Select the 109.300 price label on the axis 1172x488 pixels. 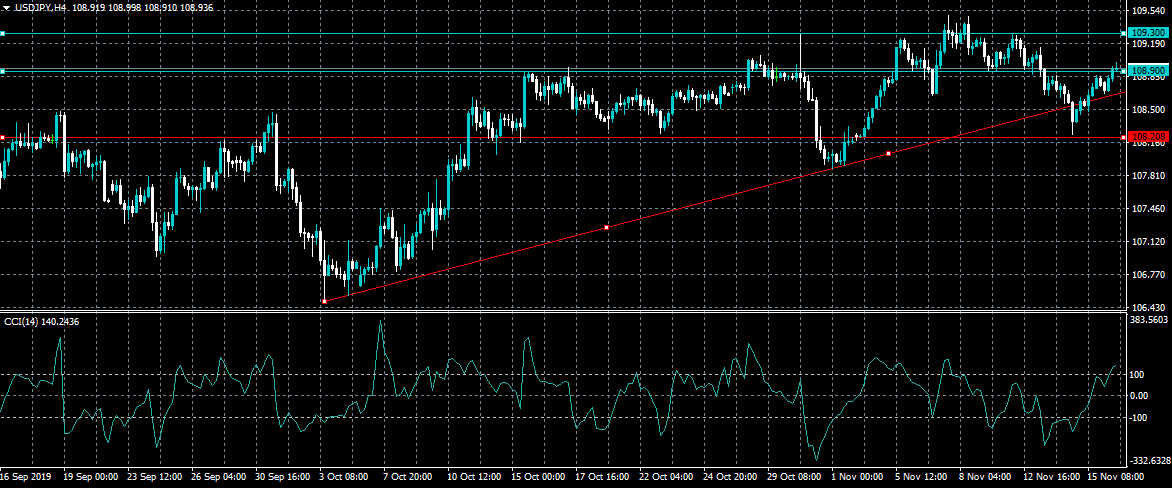(1149, 33)
